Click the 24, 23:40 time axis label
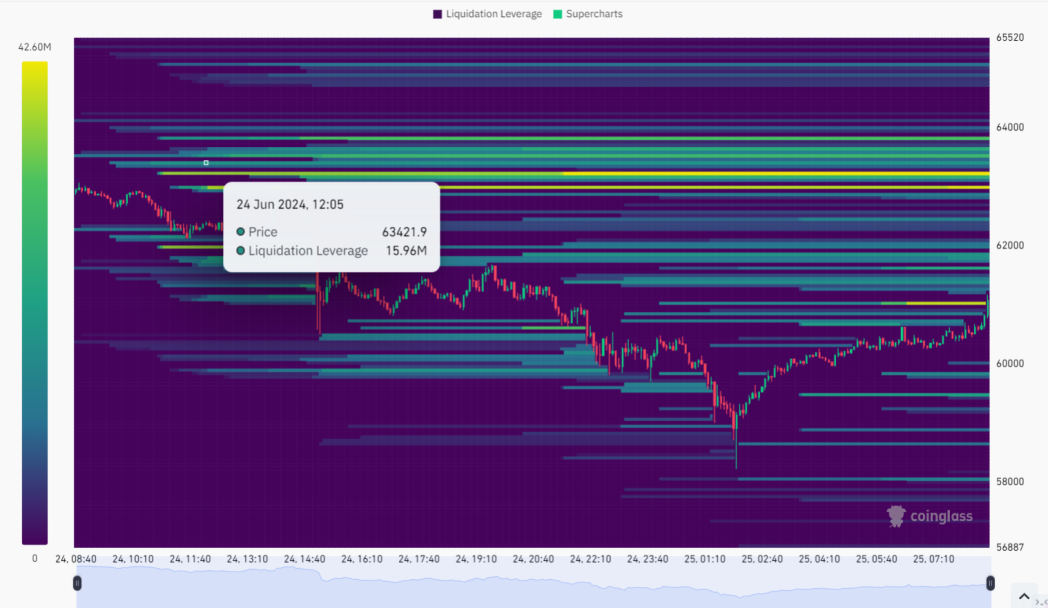The height and width of the screenshot is (608, 1048). [x=648, y=559]
